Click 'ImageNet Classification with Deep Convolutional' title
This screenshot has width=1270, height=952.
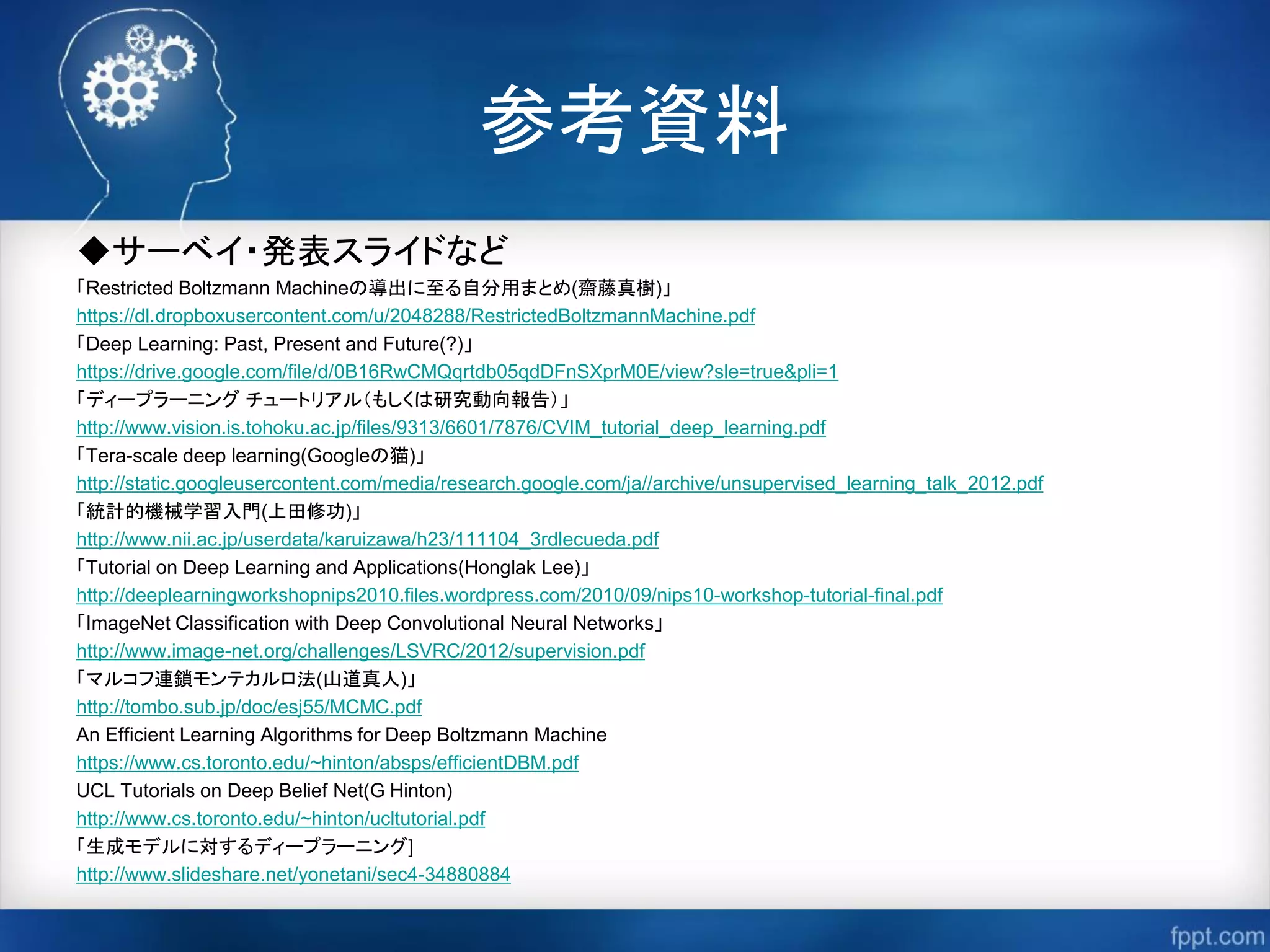pos(370,623)
